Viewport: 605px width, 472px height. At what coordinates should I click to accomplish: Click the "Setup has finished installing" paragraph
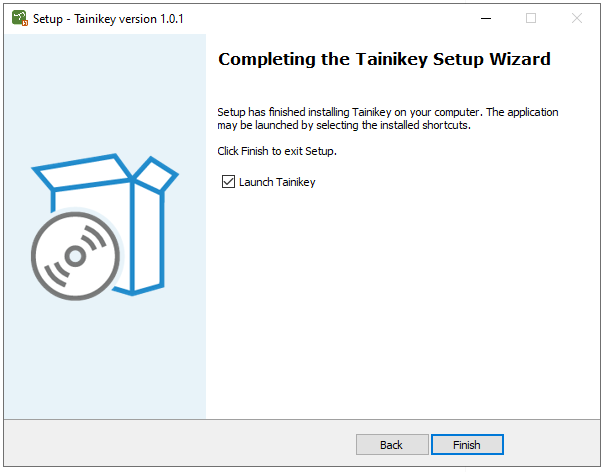coord(388,118)
